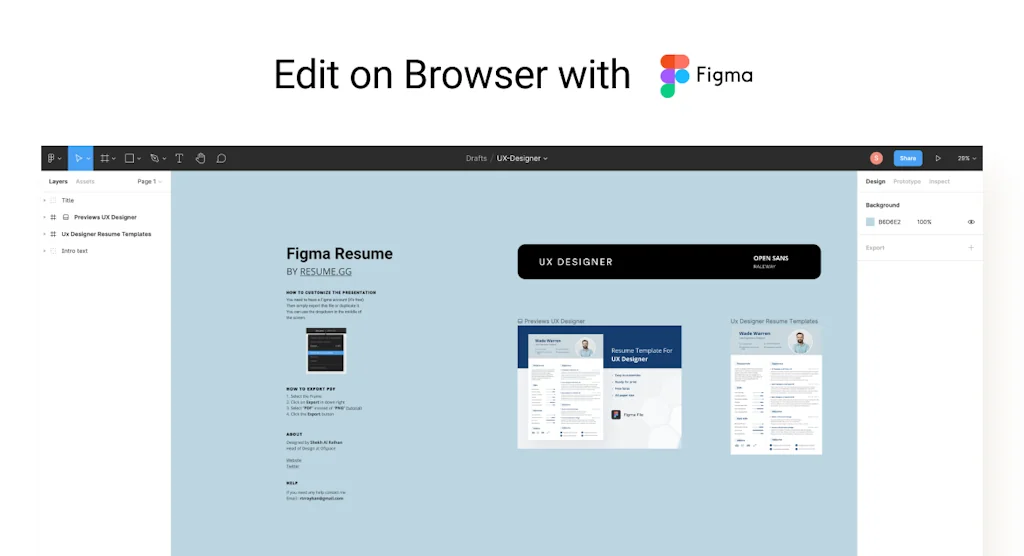1024x556 pixels.
Task: Open the 29% zoom level dropdown
Action: click(x=966, y=158)
